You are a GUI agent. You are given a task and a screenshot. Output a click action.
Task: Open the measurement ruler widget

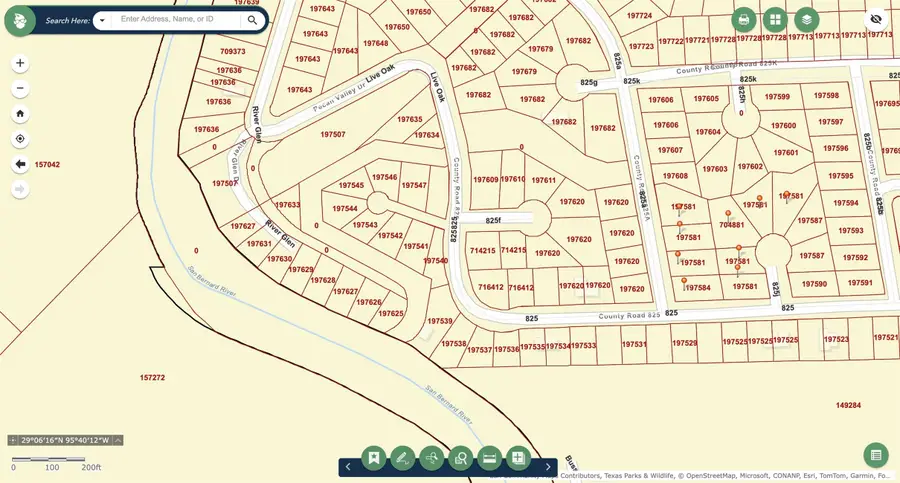(x=490, y=458)
